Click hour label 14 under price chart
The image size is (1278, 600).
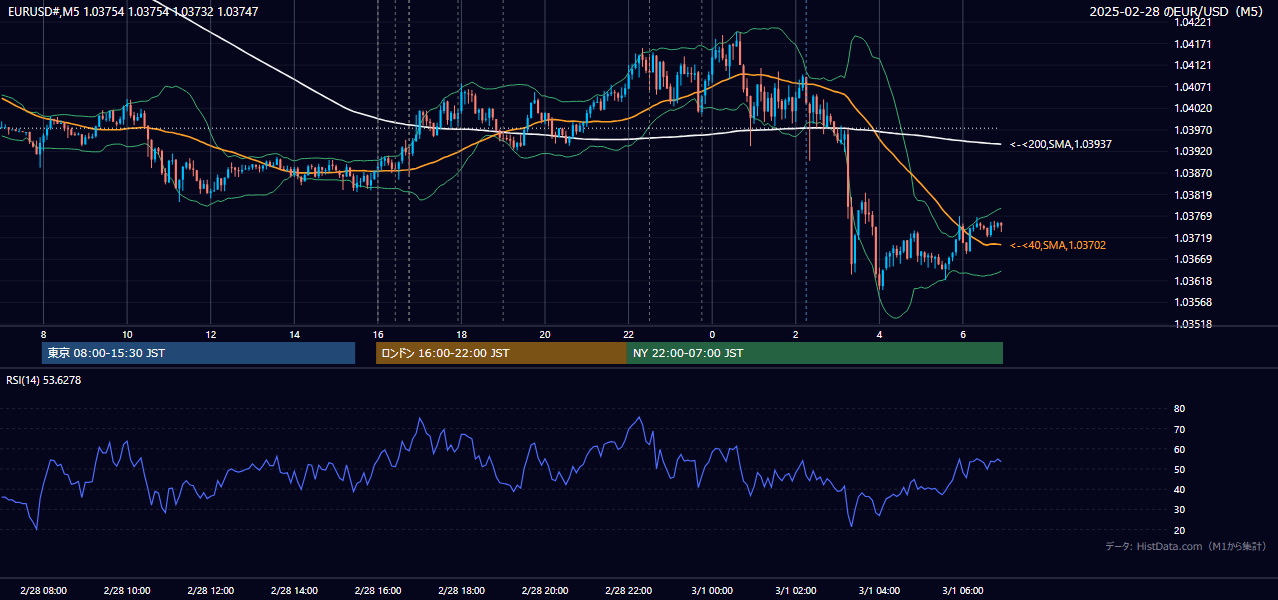click(294, 334)
